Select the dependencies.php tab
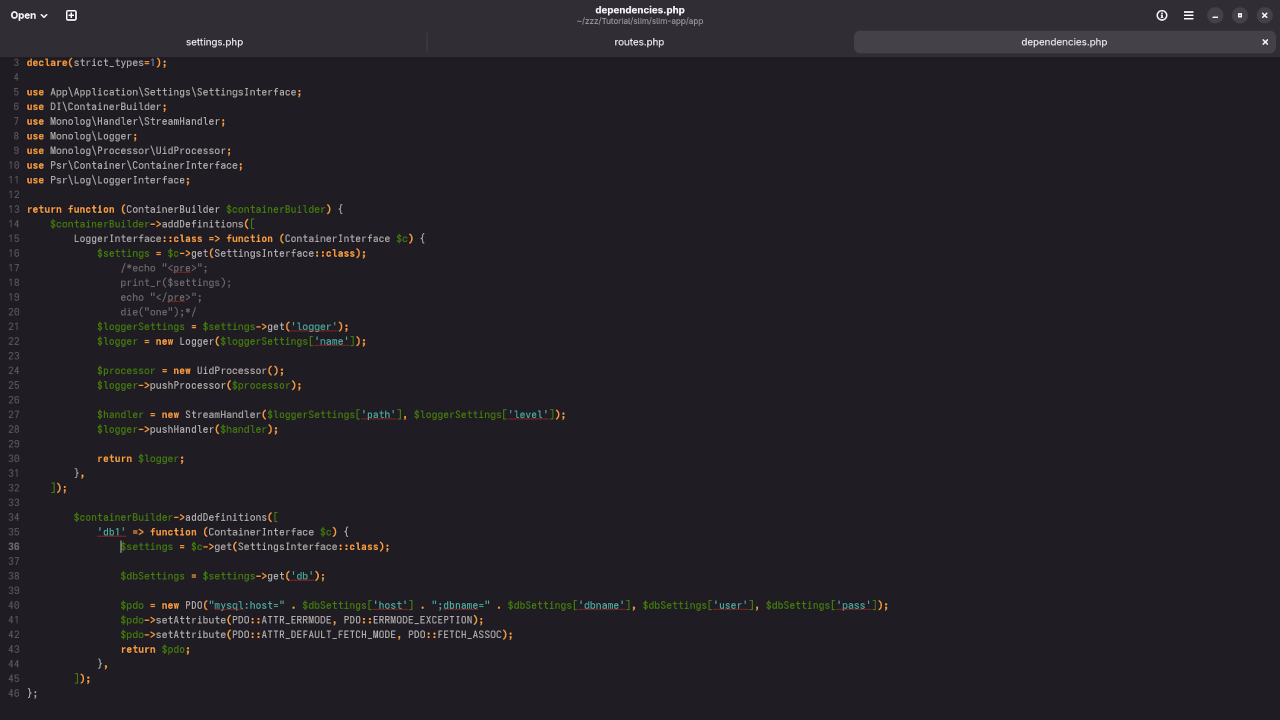 click(x=1064, y=42)
